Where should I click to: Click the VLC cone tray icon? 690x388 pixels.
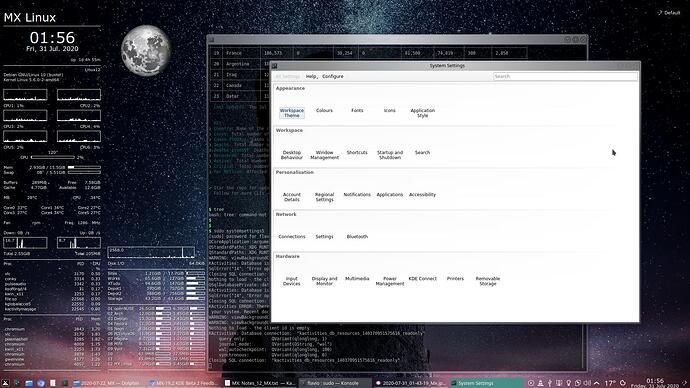tap(540, 383)
